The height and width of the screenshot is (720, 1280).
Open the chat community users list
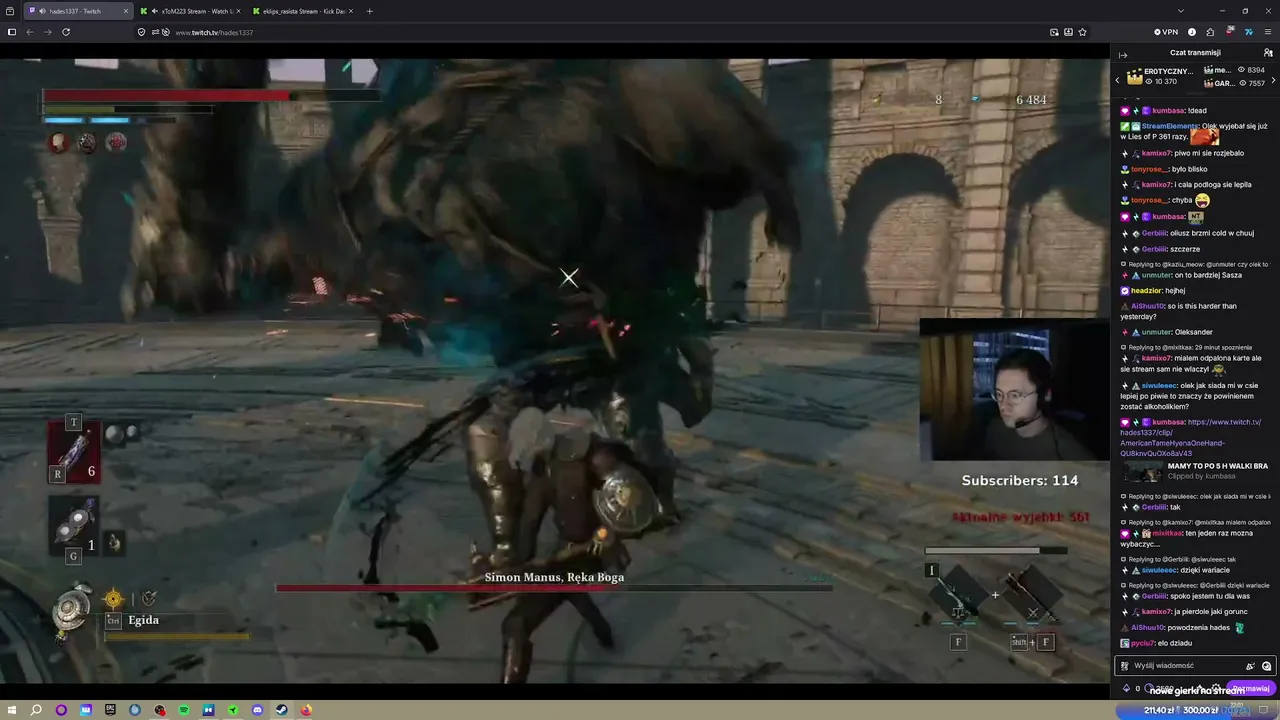(x=1268, y=53)
